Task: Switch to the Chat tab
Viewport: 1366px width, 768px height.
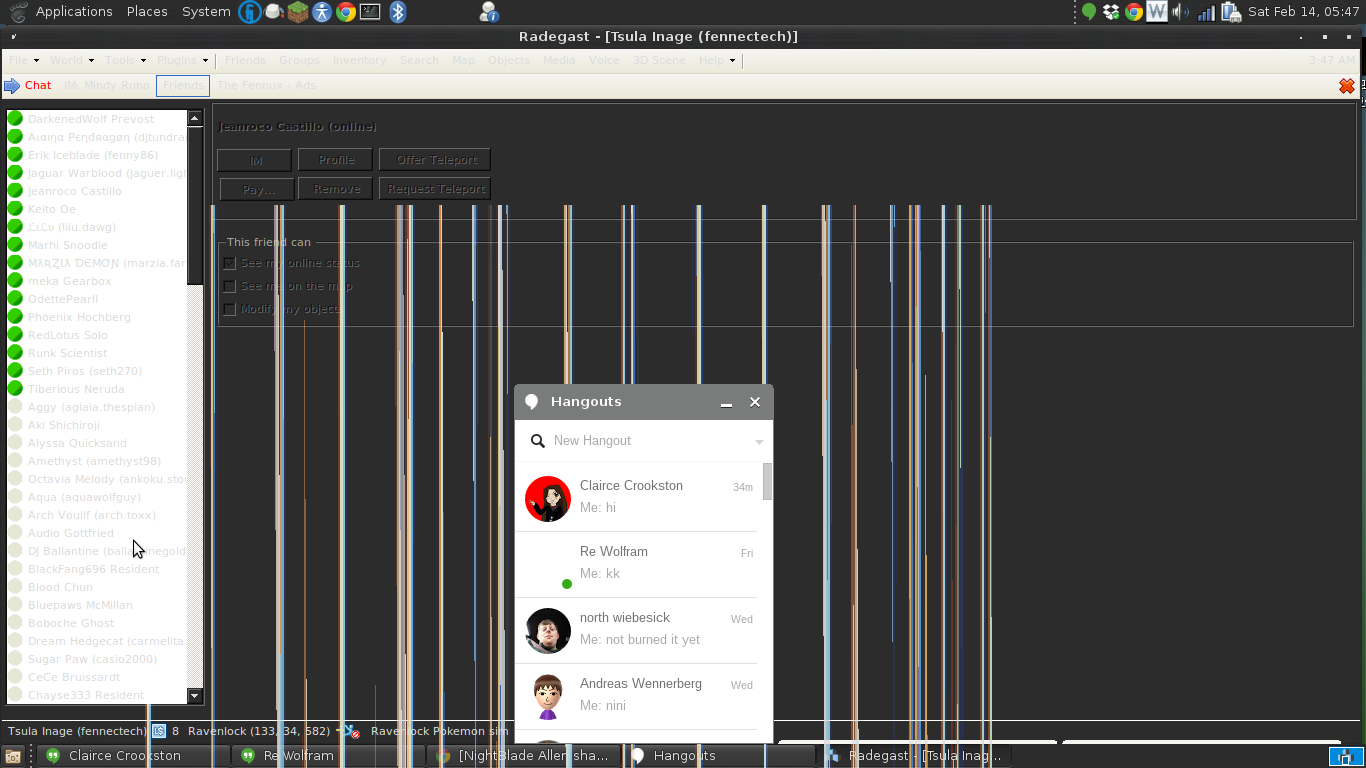Action: [38, 86]
